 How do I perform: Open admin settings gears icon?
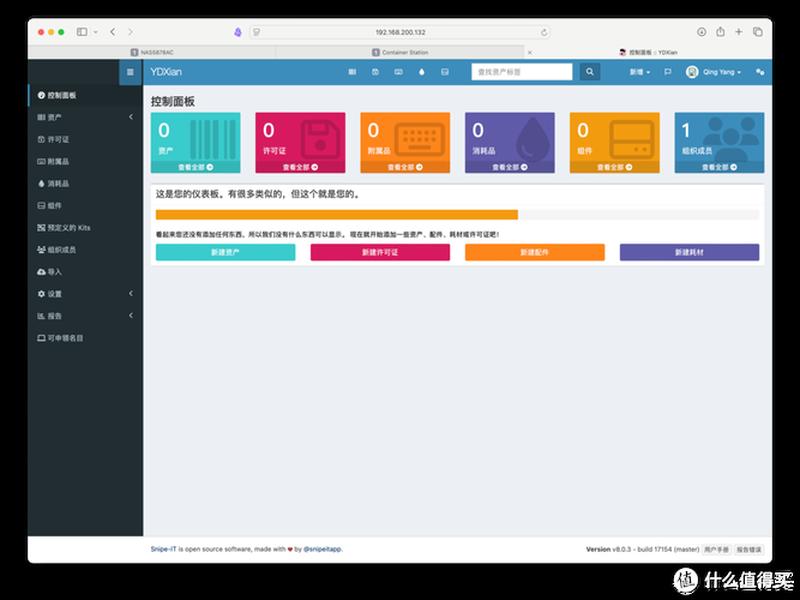(760, 72)
